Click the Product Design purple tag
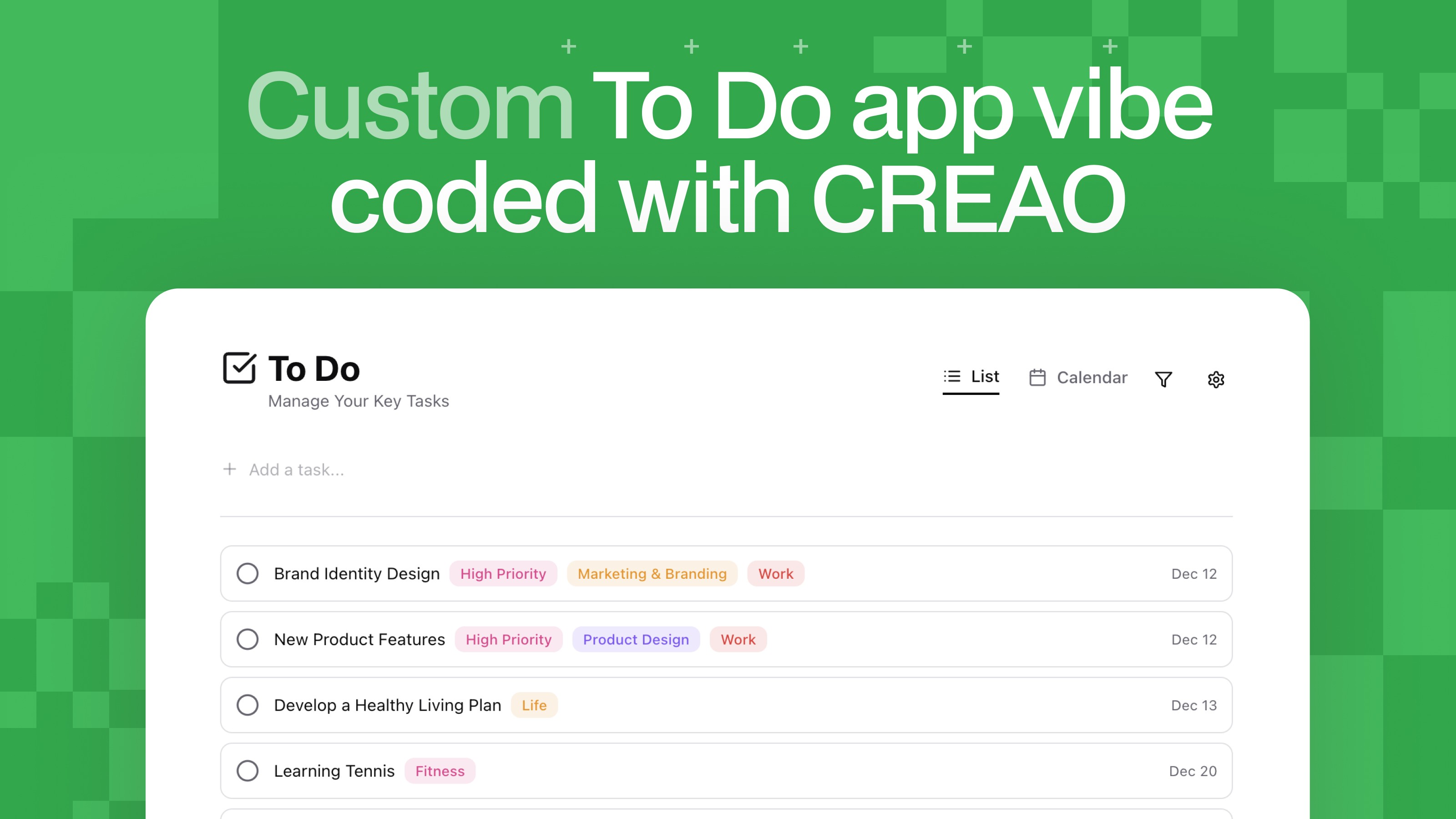1456x819 pixels. coord(636,639)
